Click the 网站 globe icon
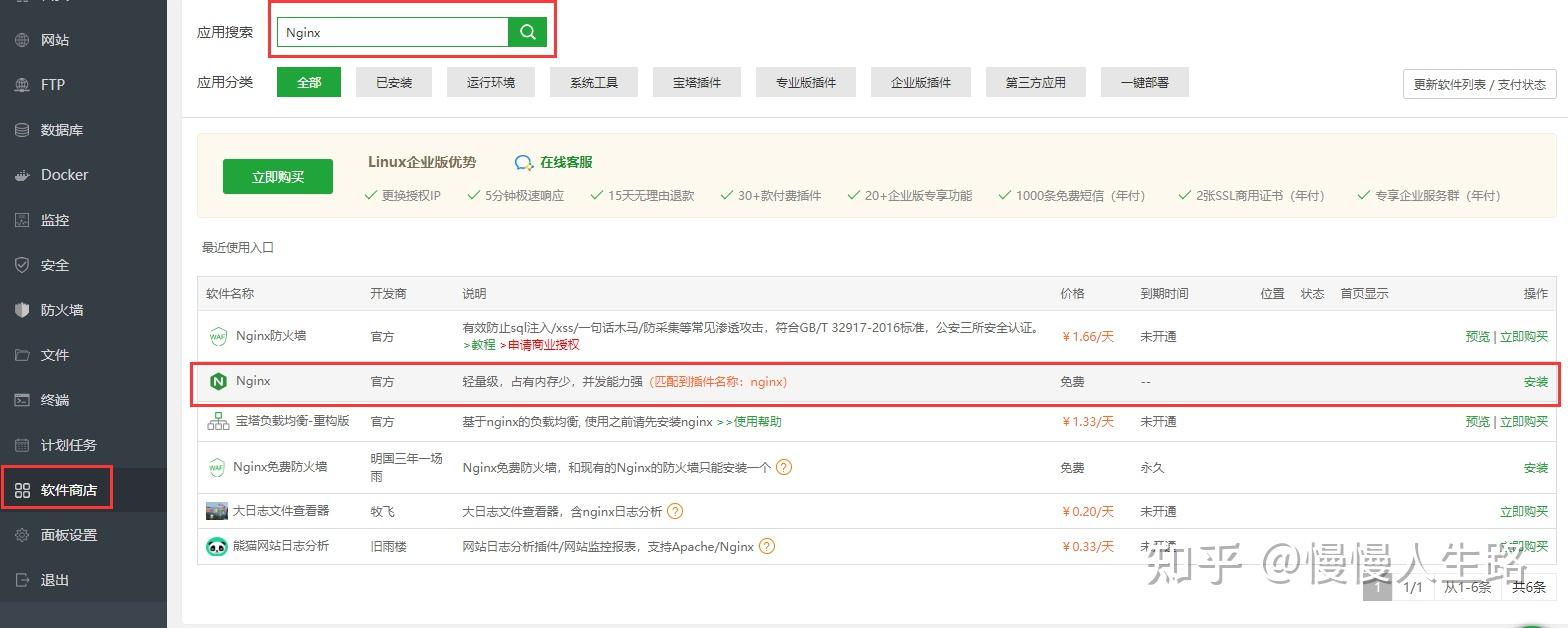 [x=22, y=40]
